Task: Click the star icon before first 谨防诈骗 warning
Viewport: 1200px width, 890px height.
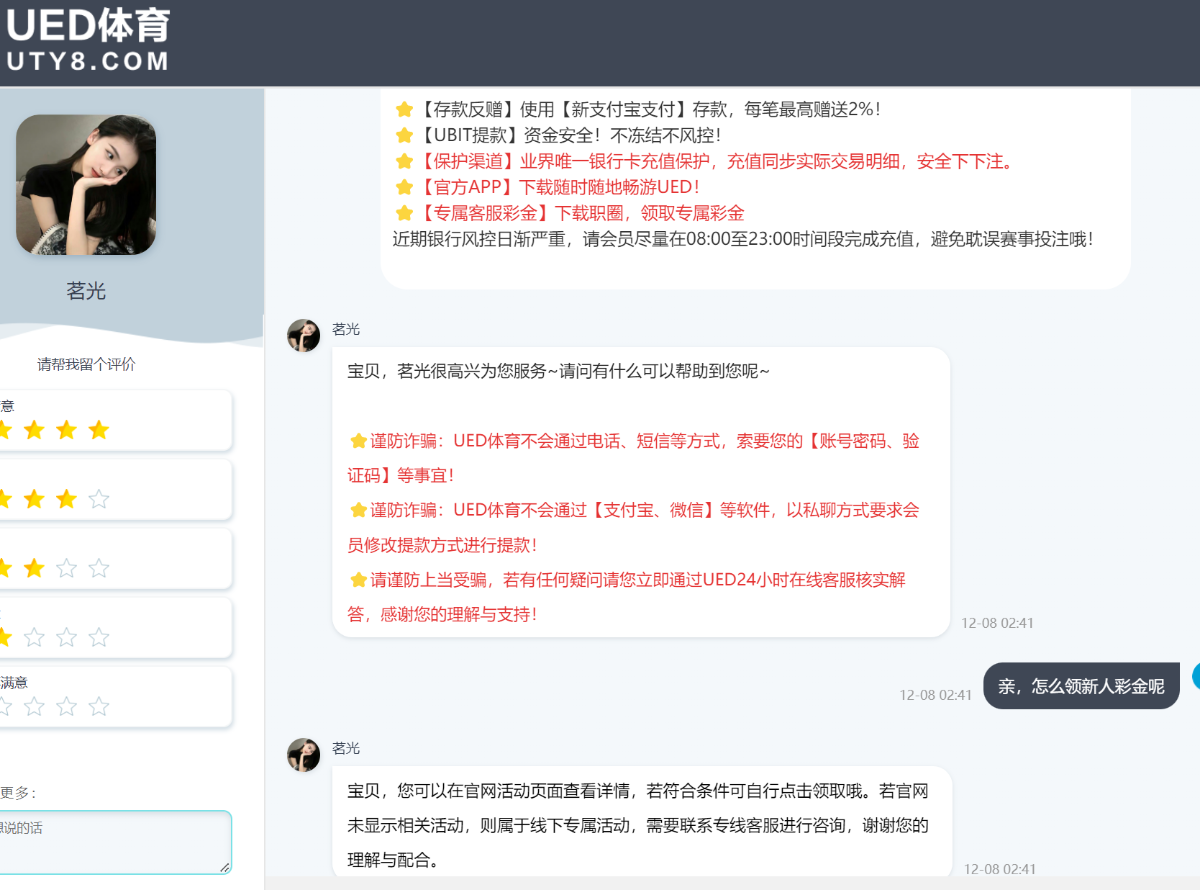Action: coord(358,441)
